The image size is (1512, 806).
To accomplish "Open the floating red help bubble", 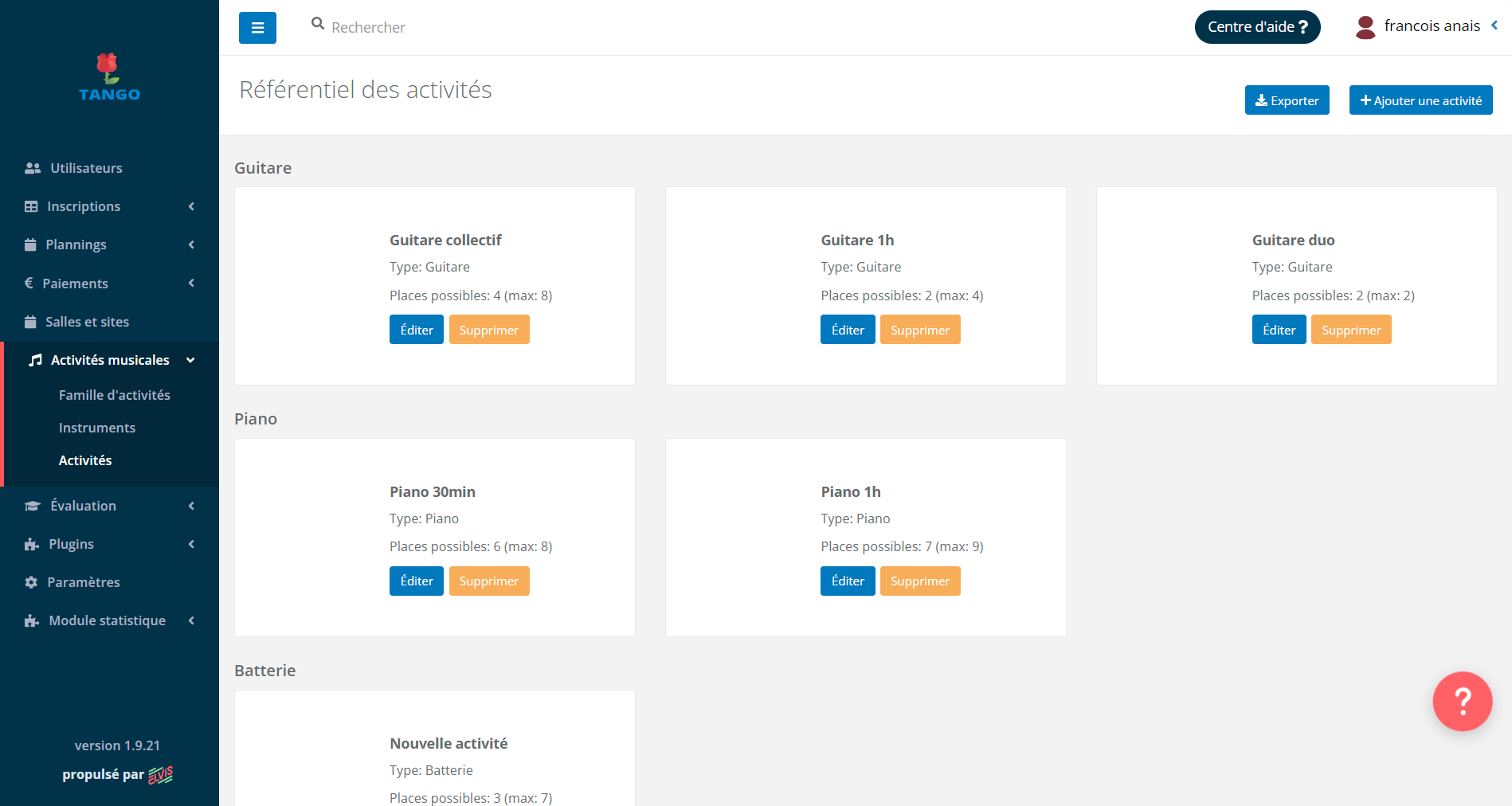I will click(1463, 701).
